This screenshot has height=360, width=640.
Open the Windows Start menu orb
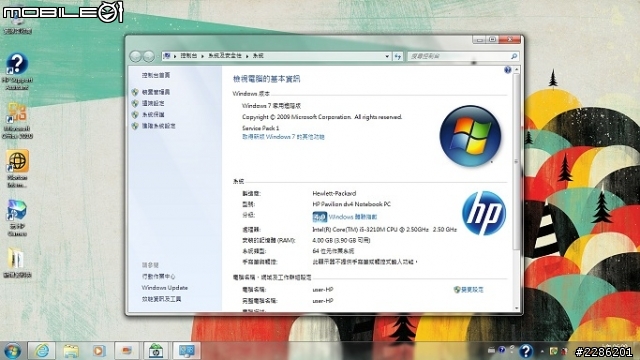coord(12,350)
